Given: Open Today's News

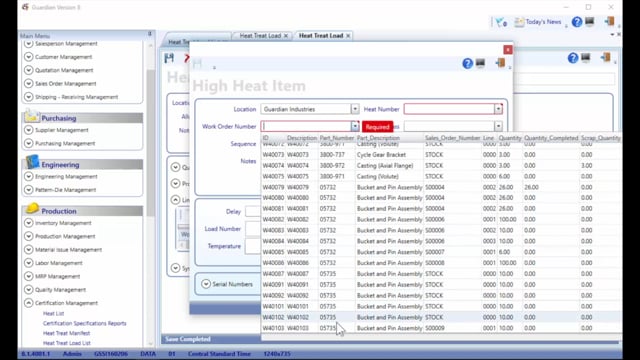Looking at the screenshot, I should click(x=538, y=22).
